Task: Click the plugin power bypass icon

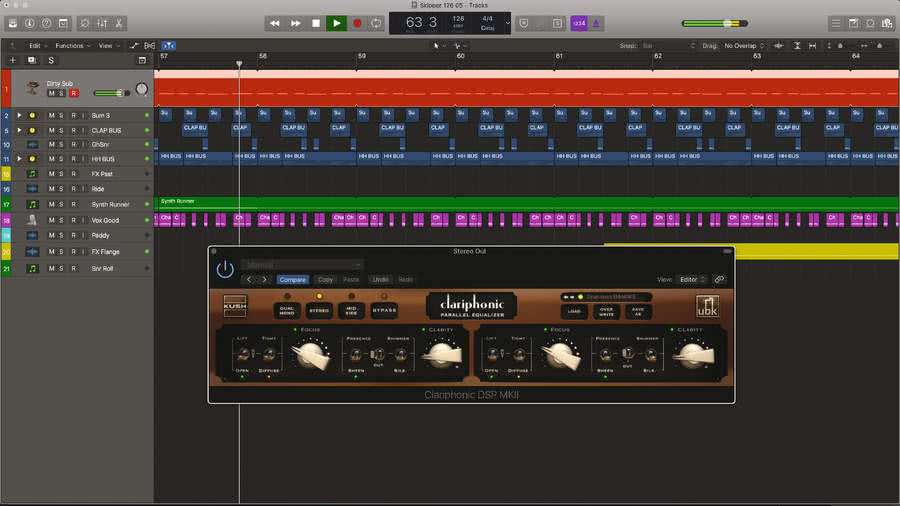Action: coord(225,269)
